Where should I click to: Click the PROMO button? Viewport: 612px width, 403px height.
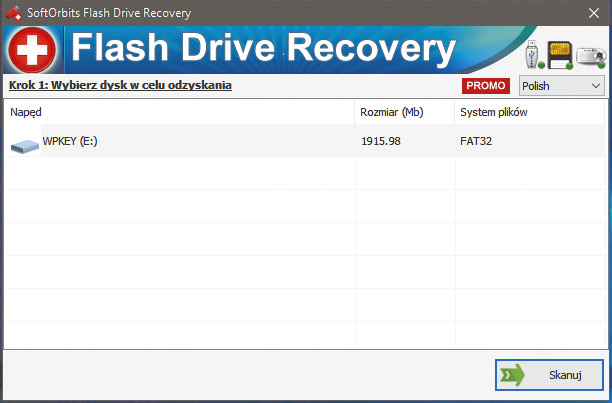pyautogui.click(x=486, y=86)
